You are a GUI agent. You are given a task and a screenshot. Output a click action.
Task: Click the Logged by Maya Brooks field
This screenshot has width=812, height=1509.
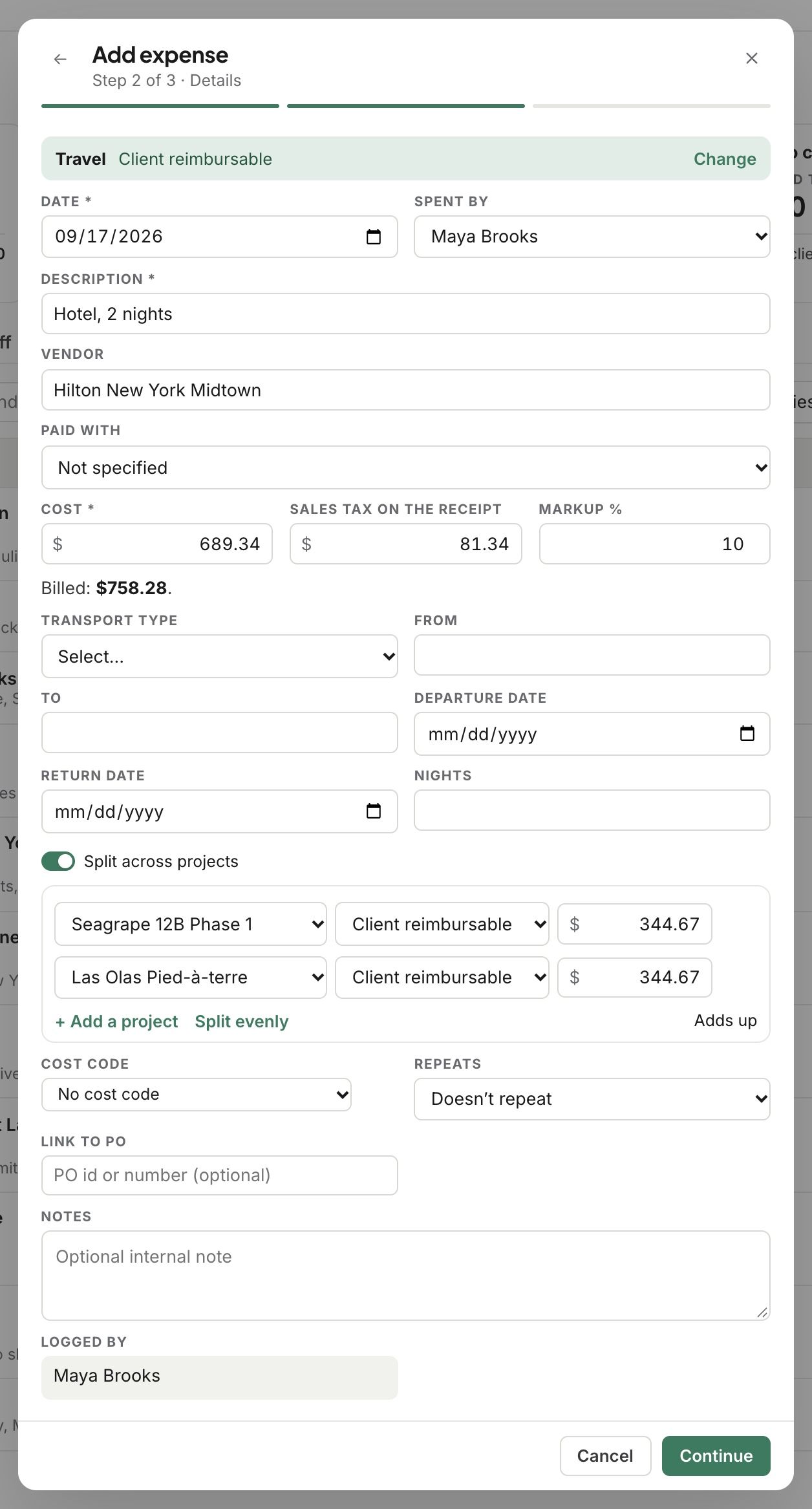pyautogui.click(x=219, y=1378)
